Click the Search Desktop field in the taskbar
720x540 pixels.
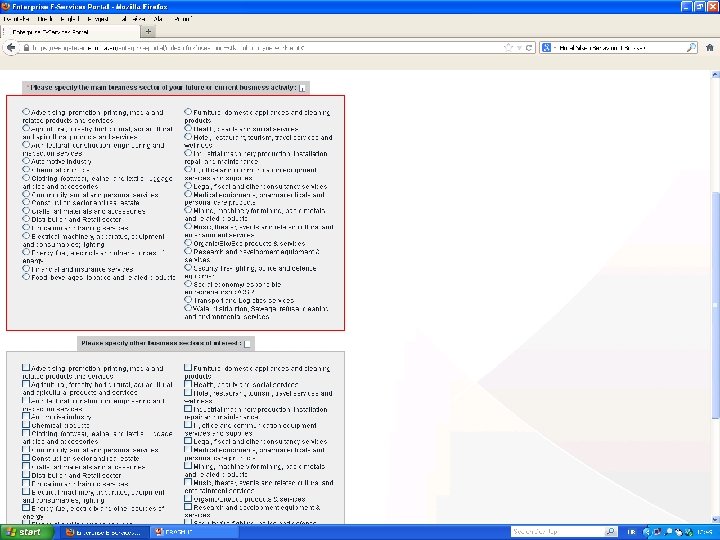[557, 532]
